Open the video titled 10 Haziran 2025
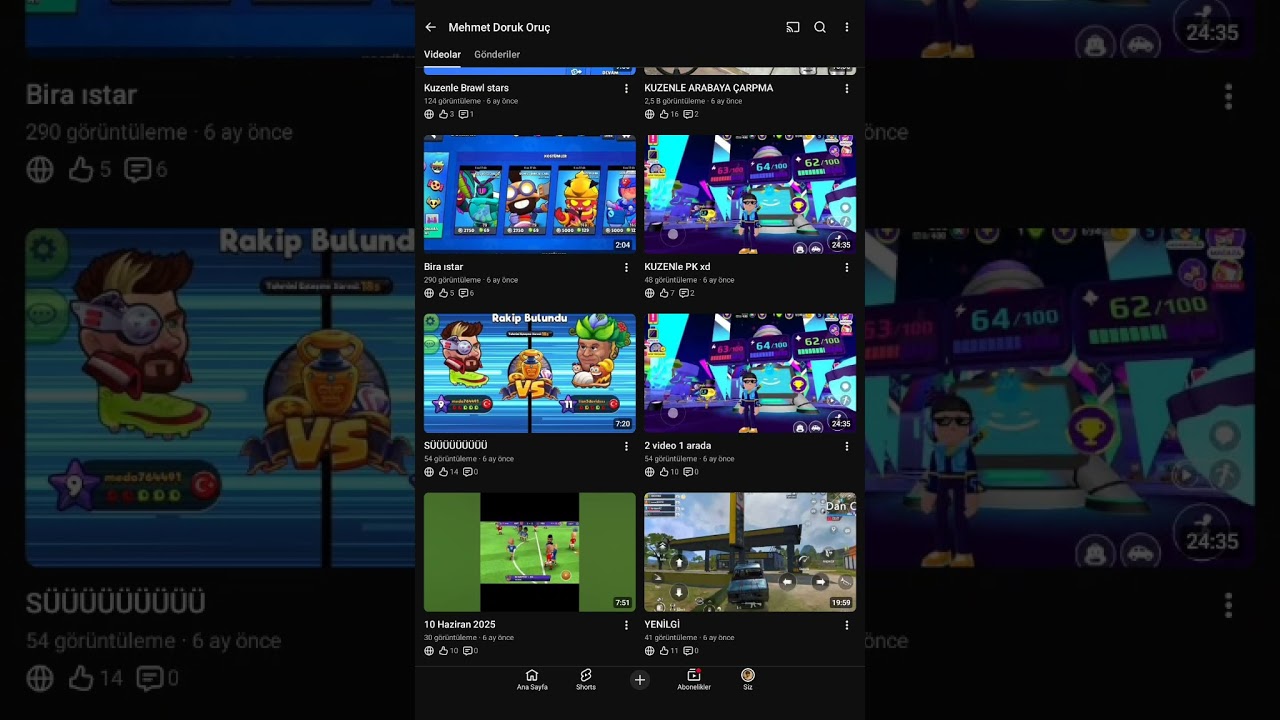Screen dimensions: 1280x720 [x=460, y=625]
